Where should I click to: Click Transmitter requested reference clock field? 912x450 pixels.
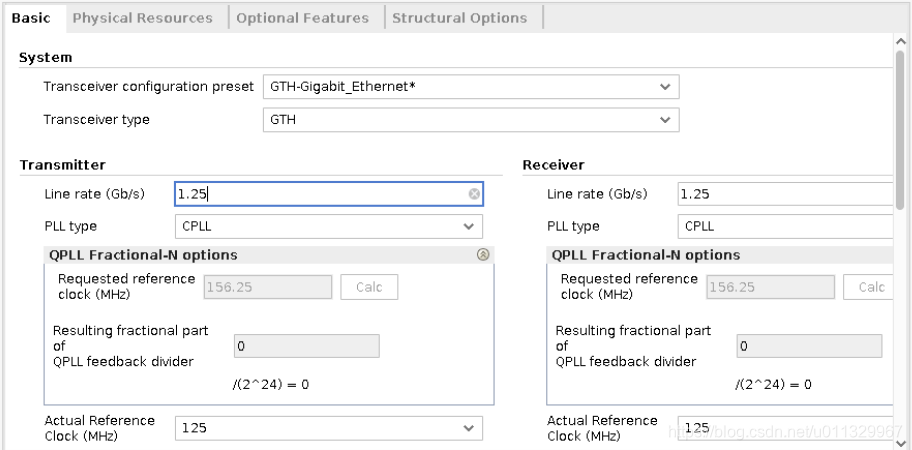pyautogui.click(x=268, y=287)
